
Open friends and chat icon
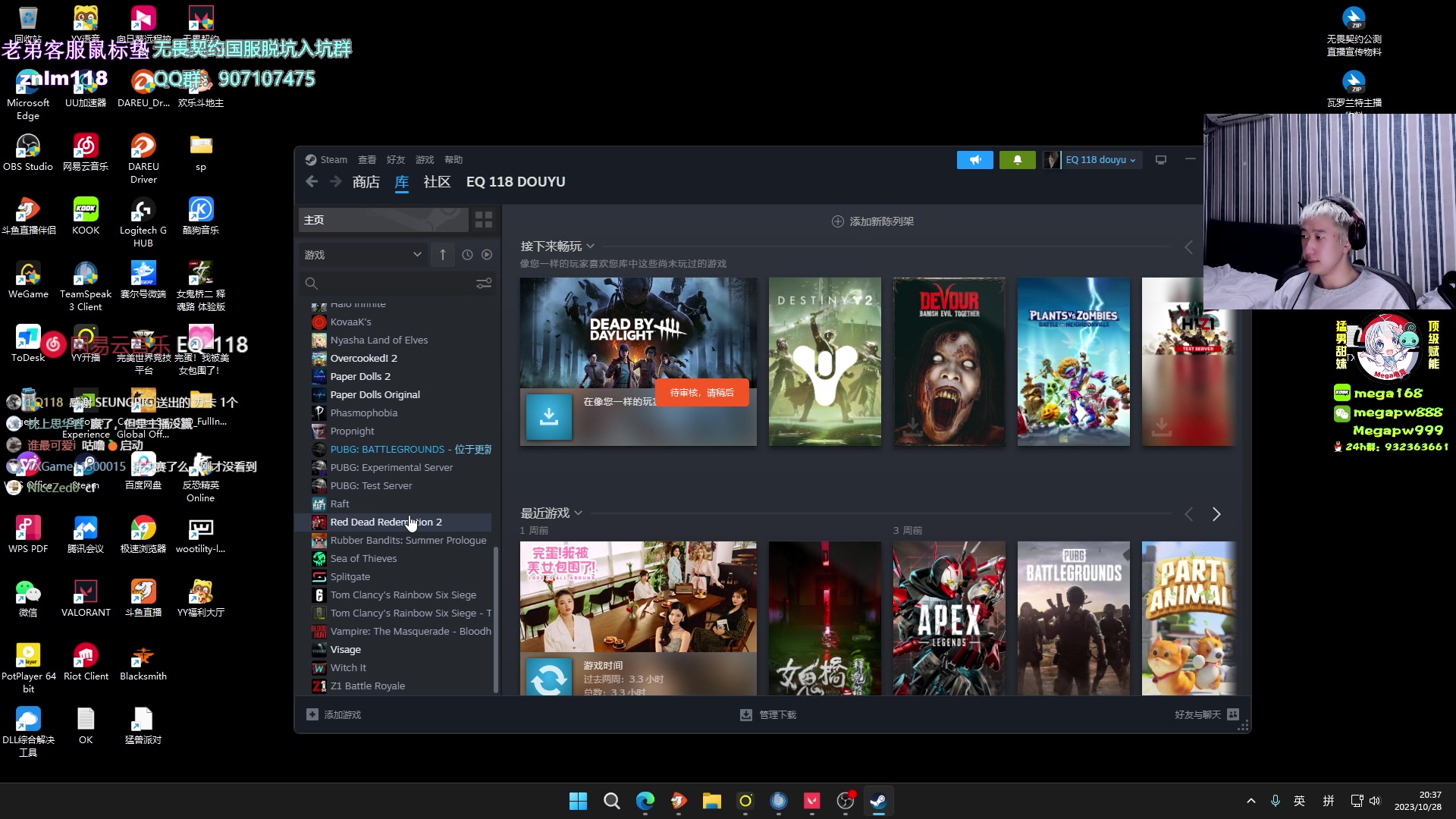[1233, 714]
